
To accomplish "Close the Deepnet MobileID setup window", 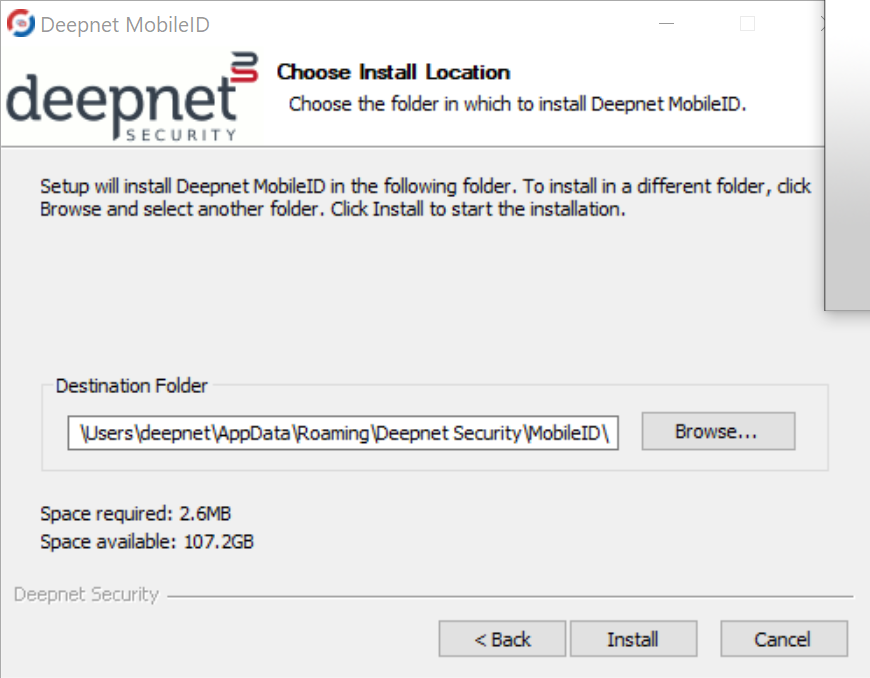I will coord(820,24).
